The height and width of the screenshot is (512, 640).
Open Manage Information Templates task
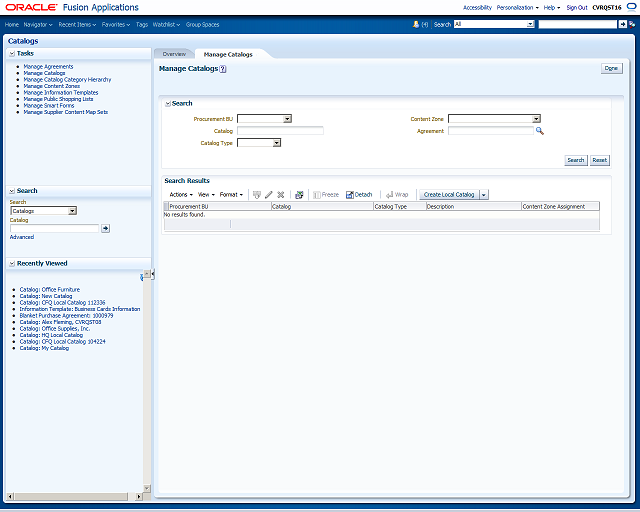(61, 93)
